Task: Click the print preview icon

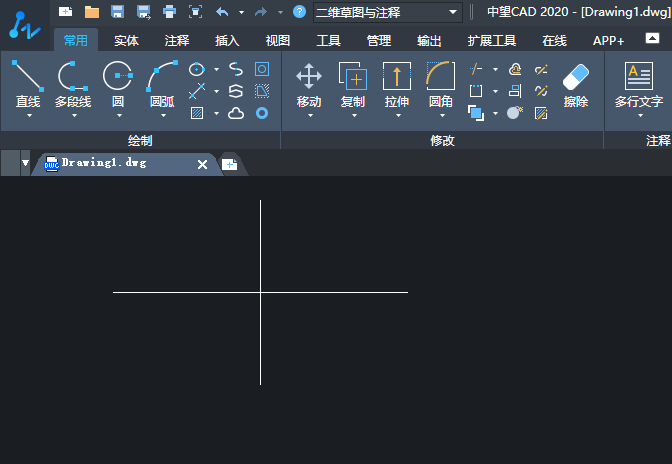Action: (195, 12)
